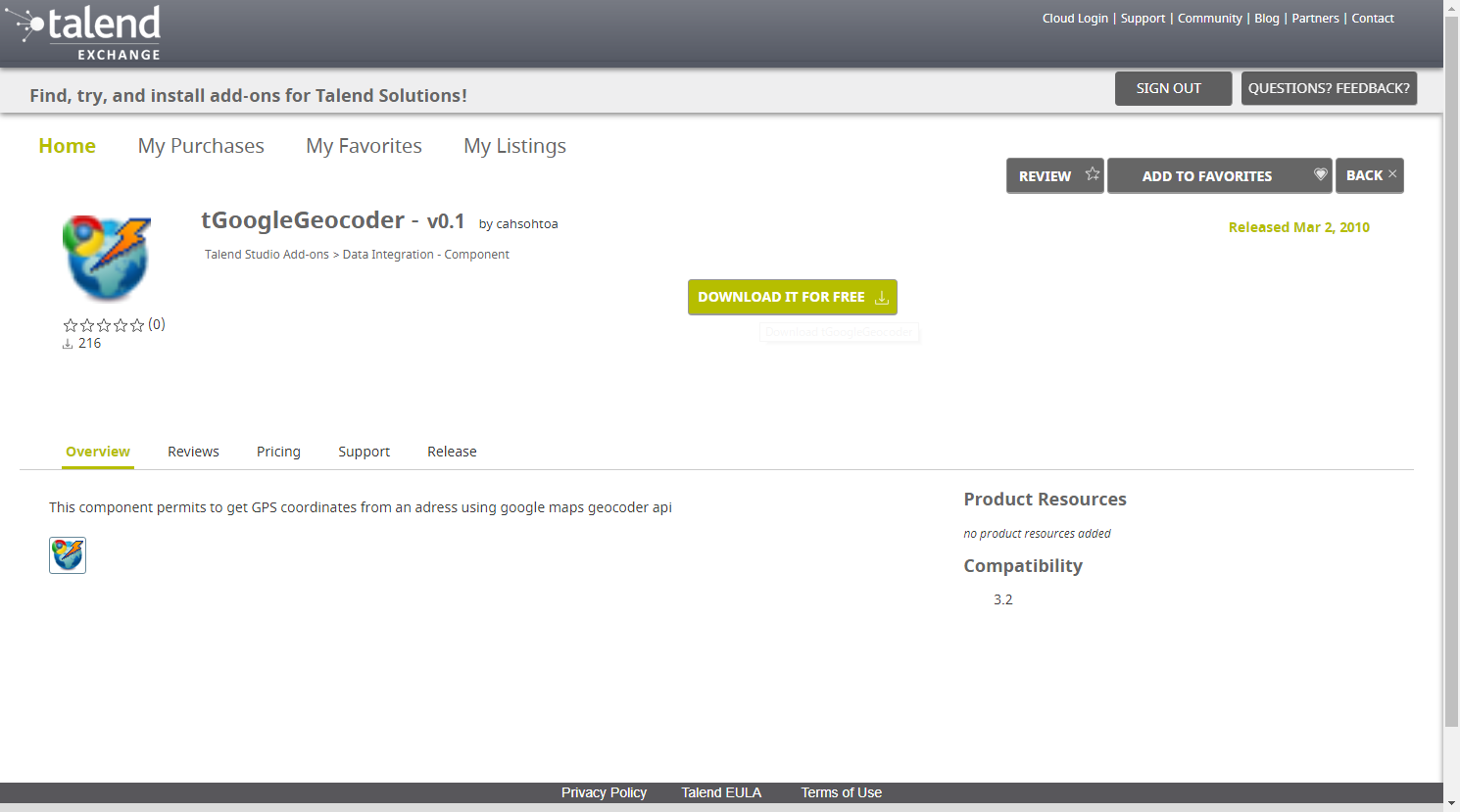Viewport: 1460px width, 812px height.
Task: Click the download arrow in the green download button
Action: pyautogui.click(x=880, y=297)
